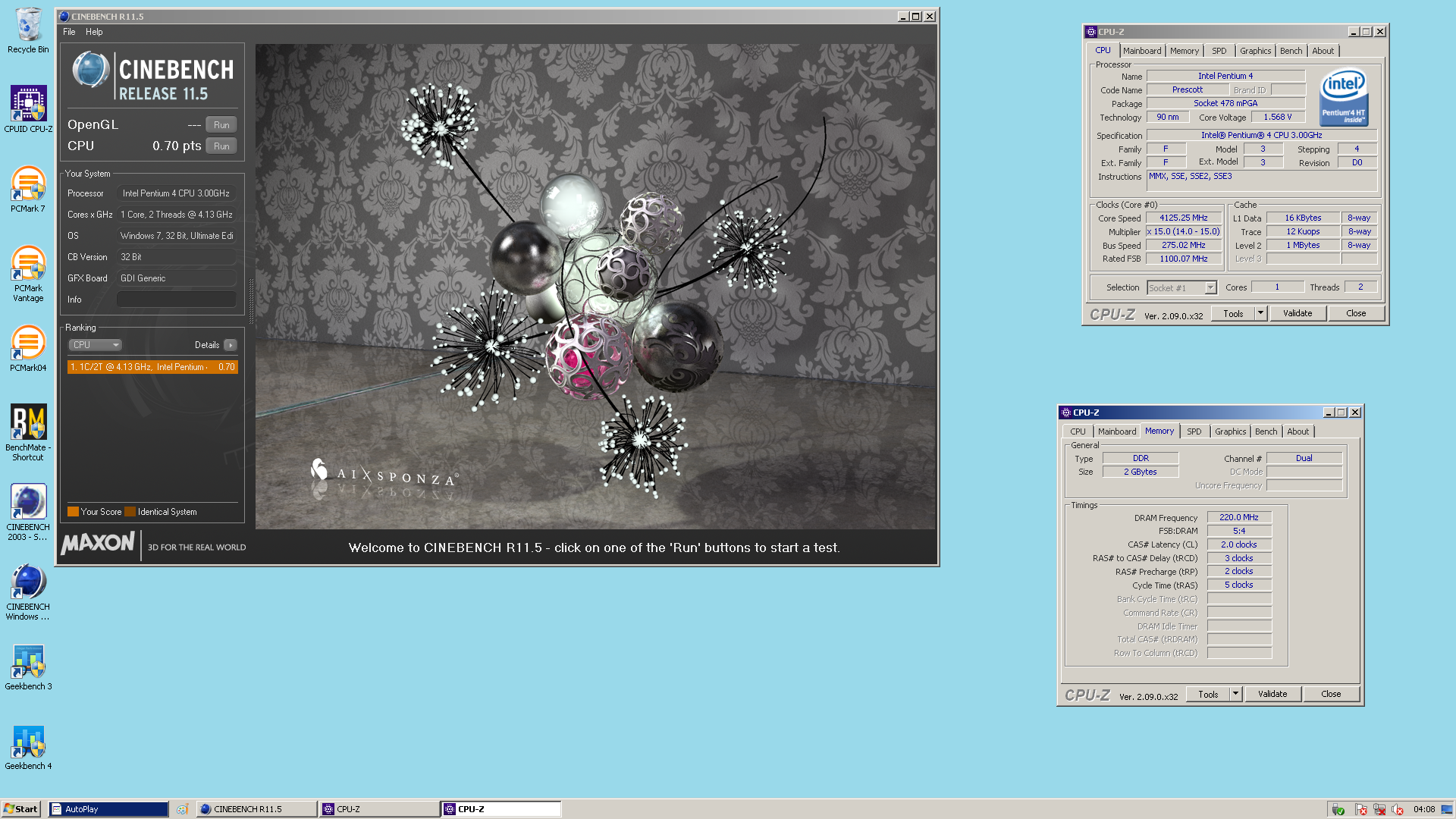Open CINEBENCH 2003 desktop shortcut

click(28, 512)
